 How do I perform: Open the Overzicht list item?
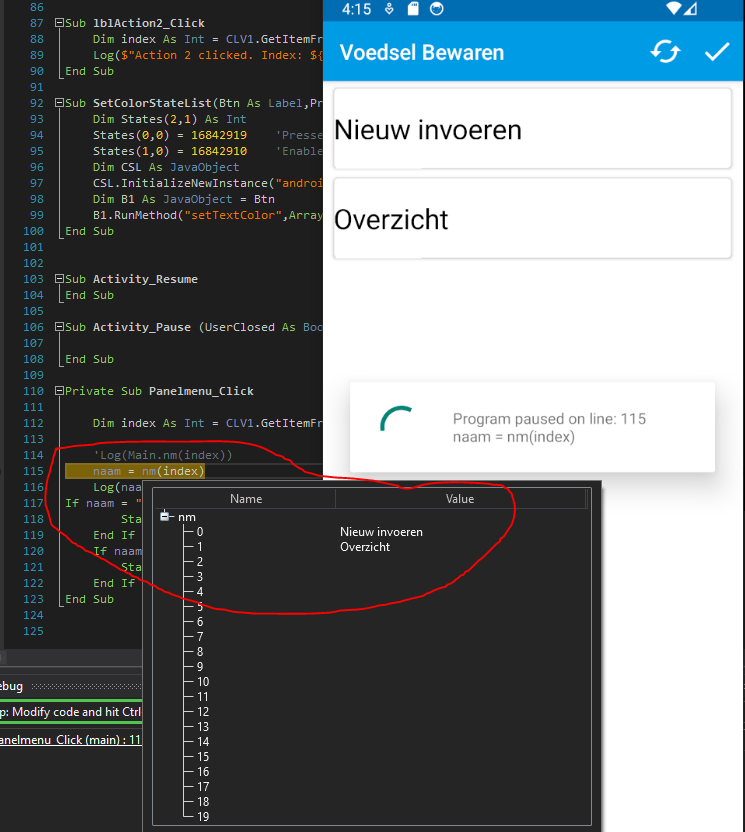[532, 219]
